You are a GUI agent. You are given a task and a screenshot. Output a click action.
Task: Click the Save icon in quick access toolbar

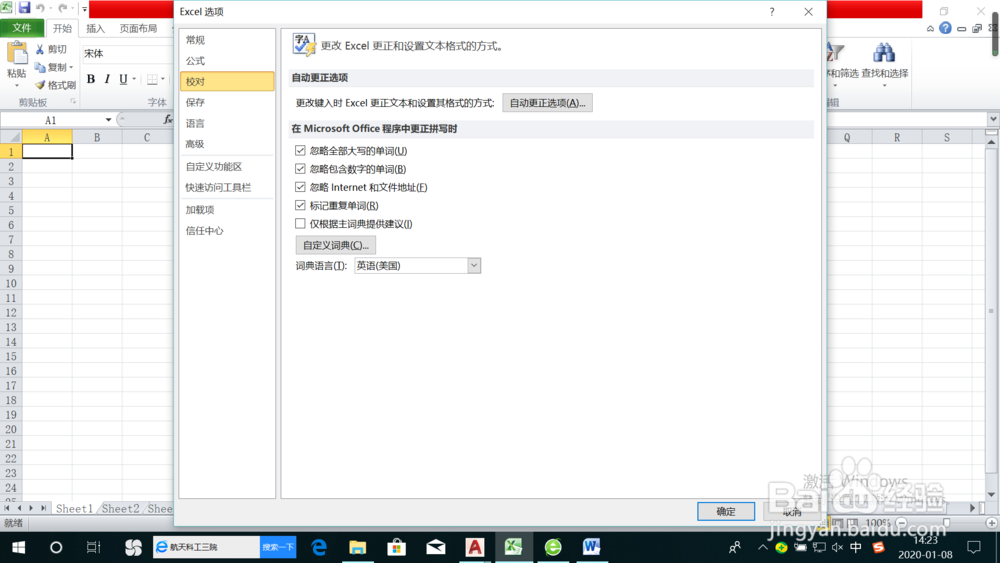(24, 8)
